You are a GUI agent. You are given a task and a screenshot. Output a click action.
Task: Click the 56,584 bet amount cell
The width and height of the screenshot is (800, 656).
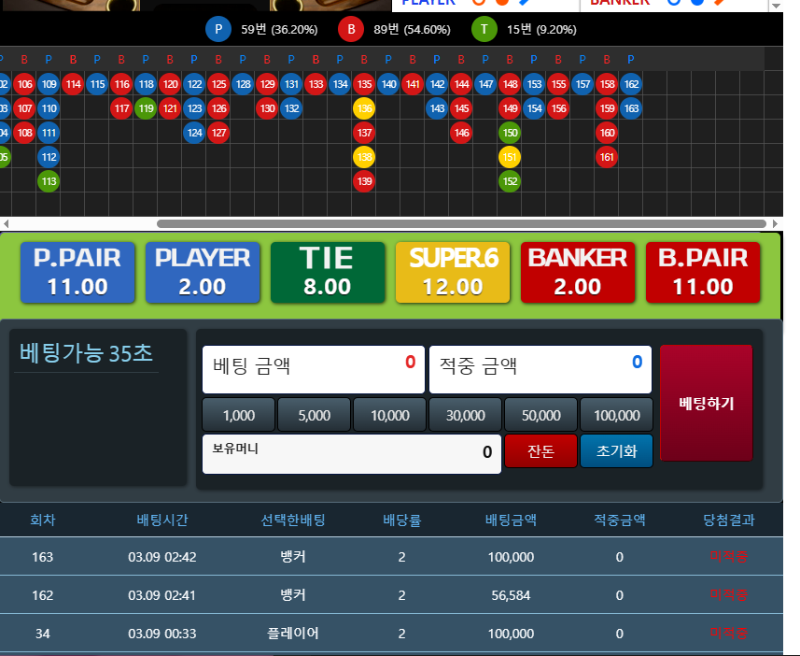coord(511,595)
